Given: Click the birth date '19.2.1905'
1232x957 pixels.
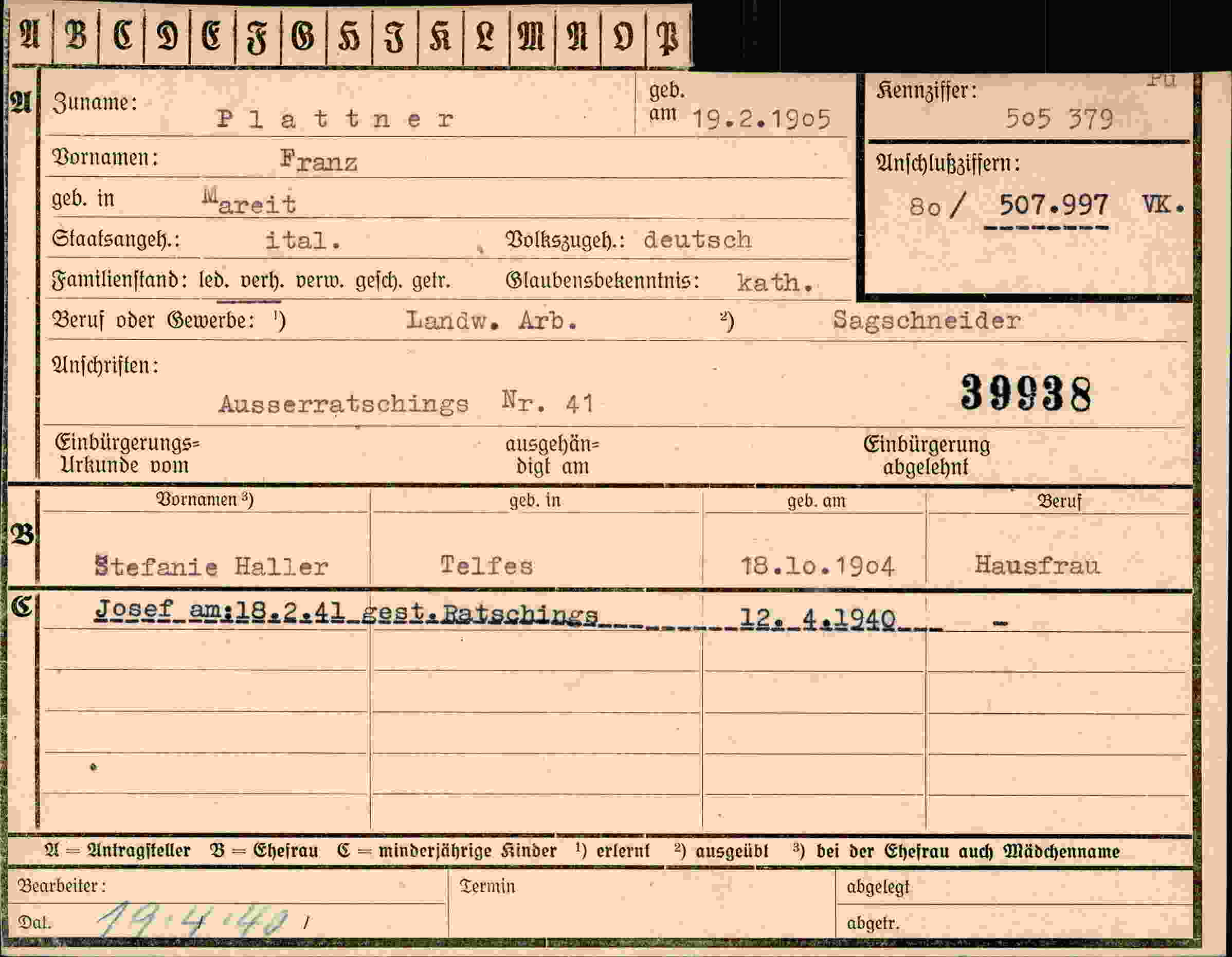Looking at the screenshot, I should [x=761, y=119].
